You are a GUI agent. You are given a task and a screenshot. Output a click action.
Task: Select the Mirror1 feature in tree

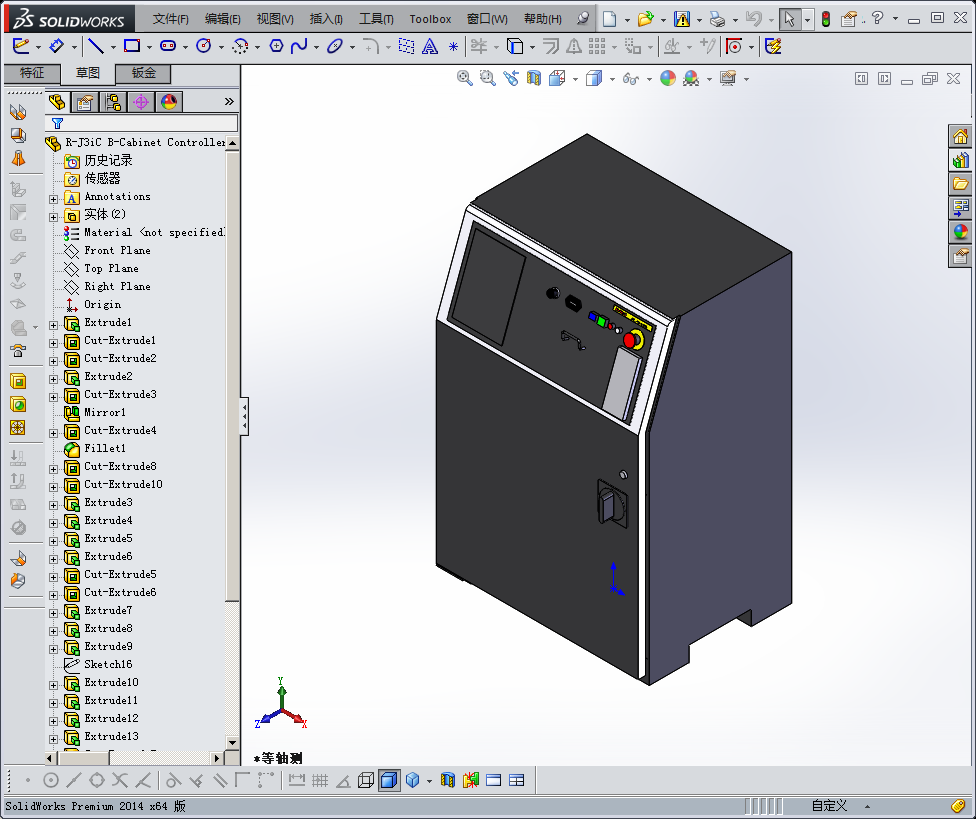point(105,412)
